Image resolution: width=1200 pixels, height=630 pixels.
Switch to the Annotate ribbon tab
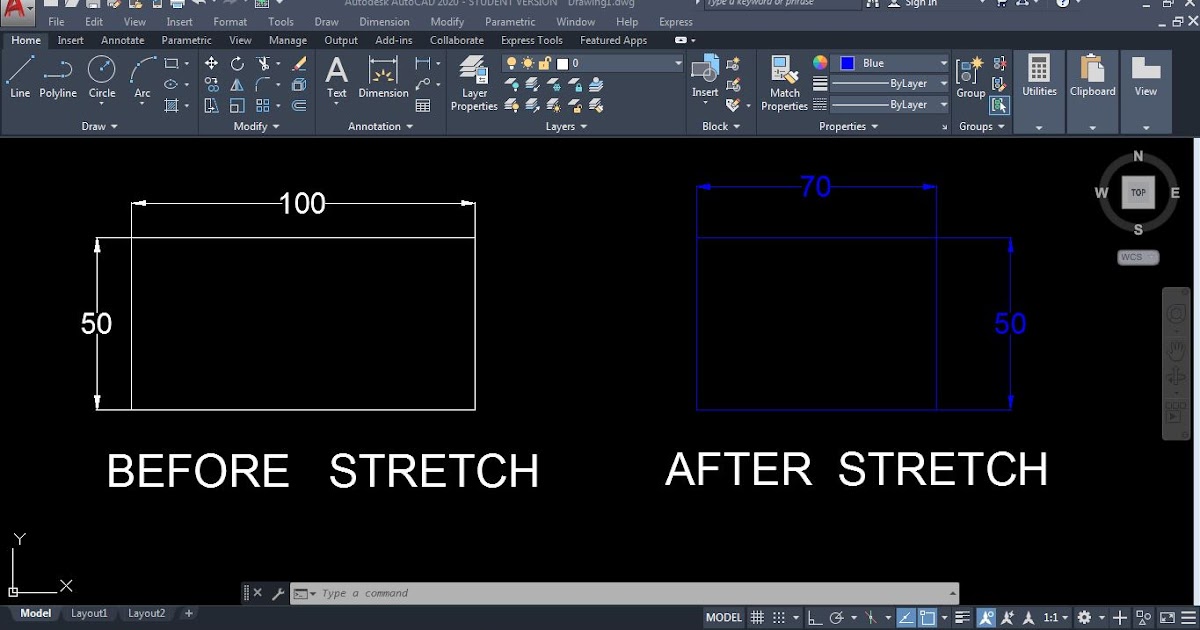(122, 40)
